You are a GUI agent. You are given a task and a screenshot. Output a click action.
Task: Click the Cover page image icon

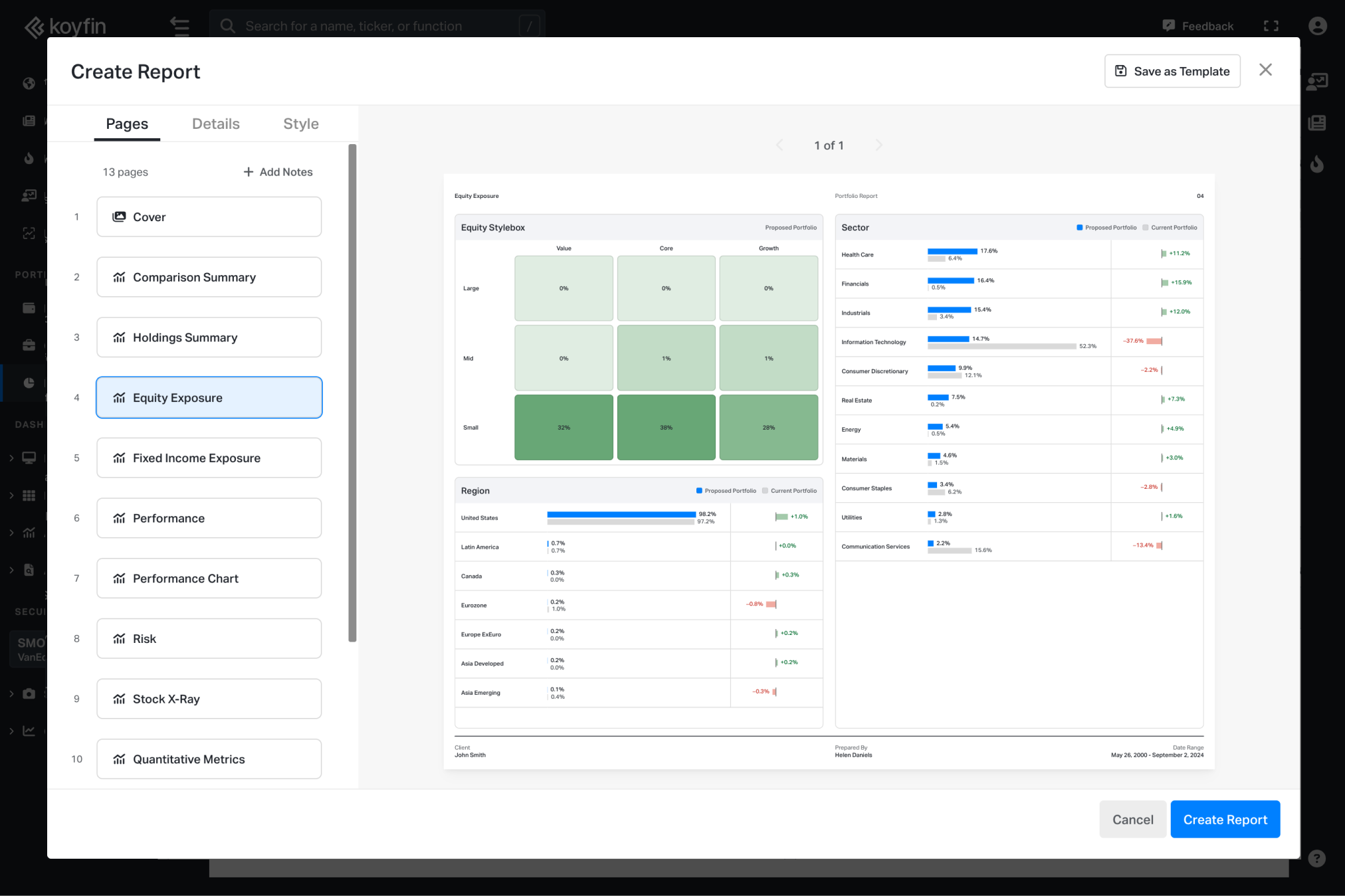119,217
